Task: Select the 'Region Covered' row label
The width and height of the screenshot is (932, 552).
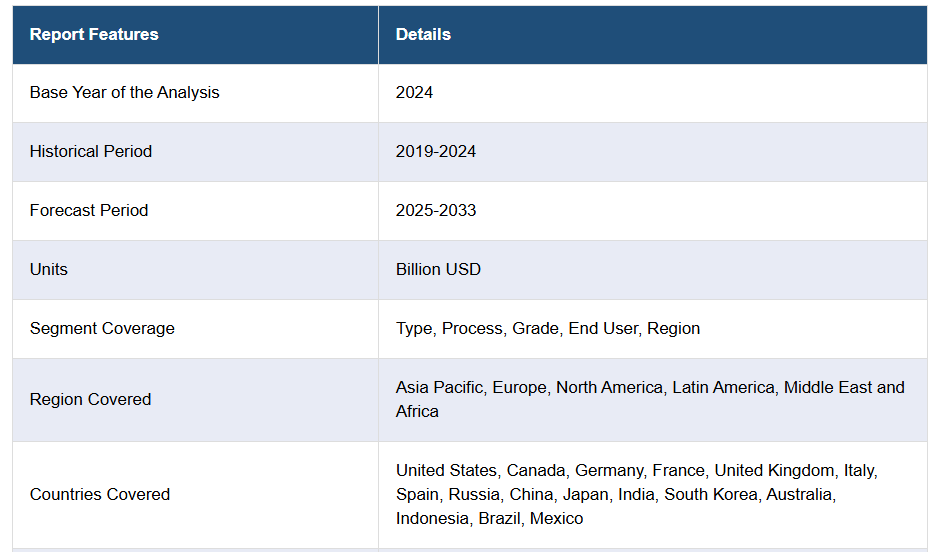Action: (x=90, y=399)
